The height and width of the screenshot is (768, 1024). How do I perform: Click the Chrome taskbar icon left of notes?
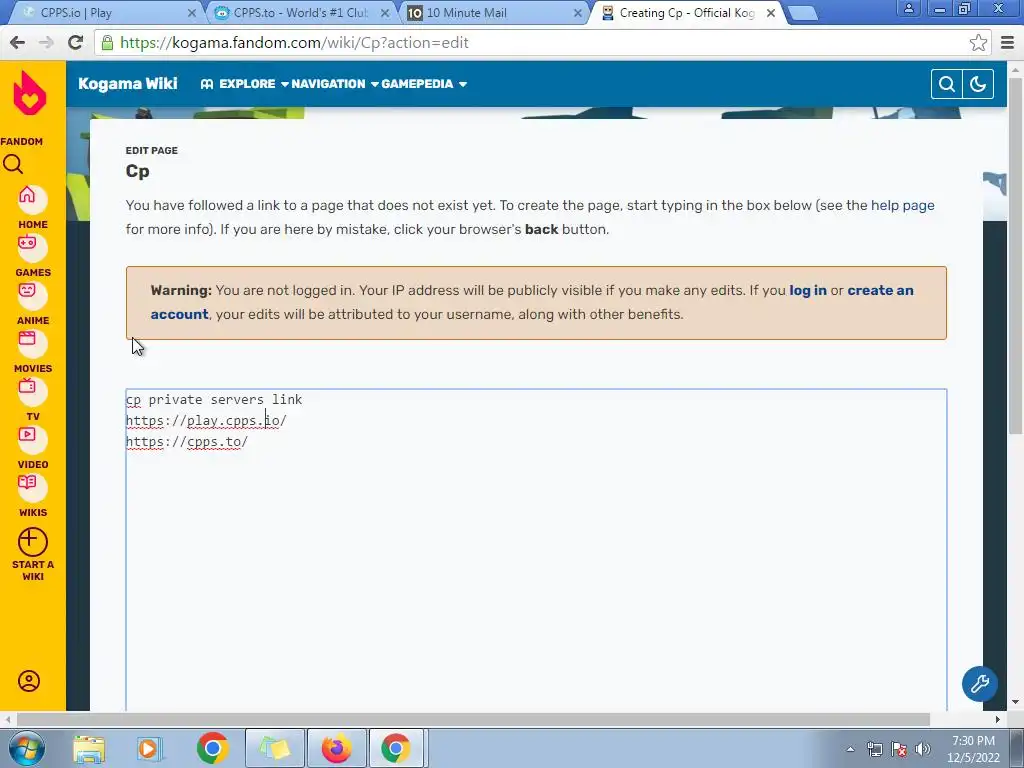pyautogui.click(x=212, y=748)
